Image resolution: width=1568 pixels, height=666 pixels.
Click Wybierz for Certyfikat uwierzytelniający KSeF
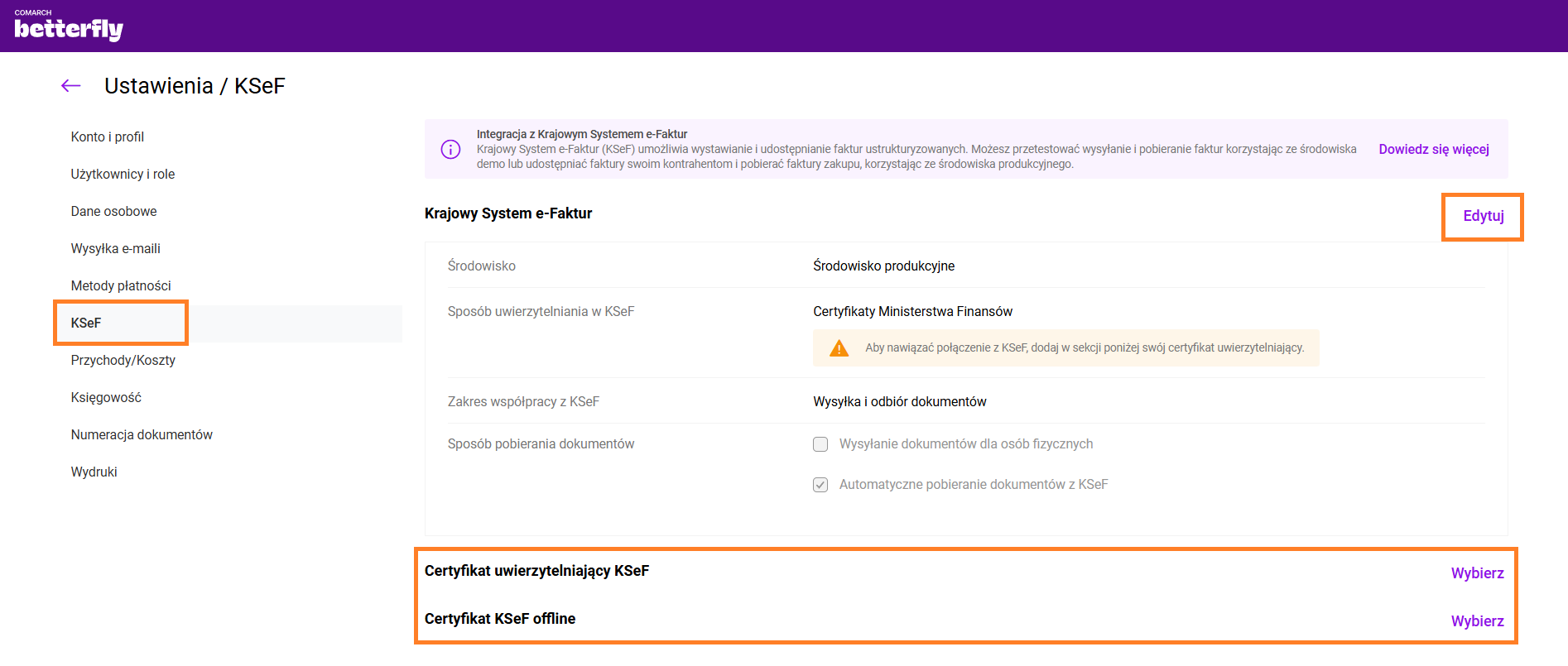(x=1477, y=573)
